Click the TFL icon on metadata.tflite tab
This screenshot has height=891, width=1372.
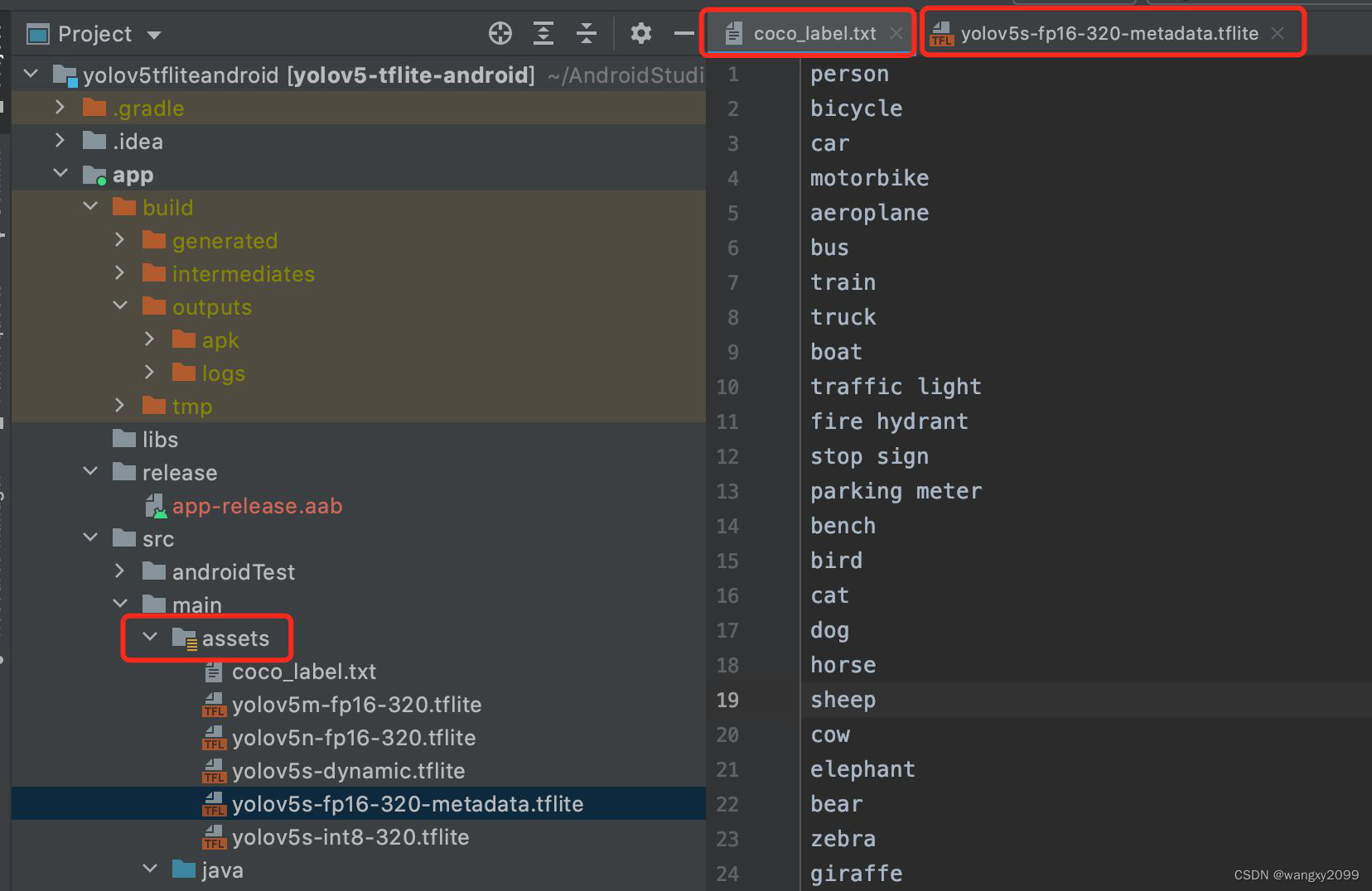click(941, 34)
